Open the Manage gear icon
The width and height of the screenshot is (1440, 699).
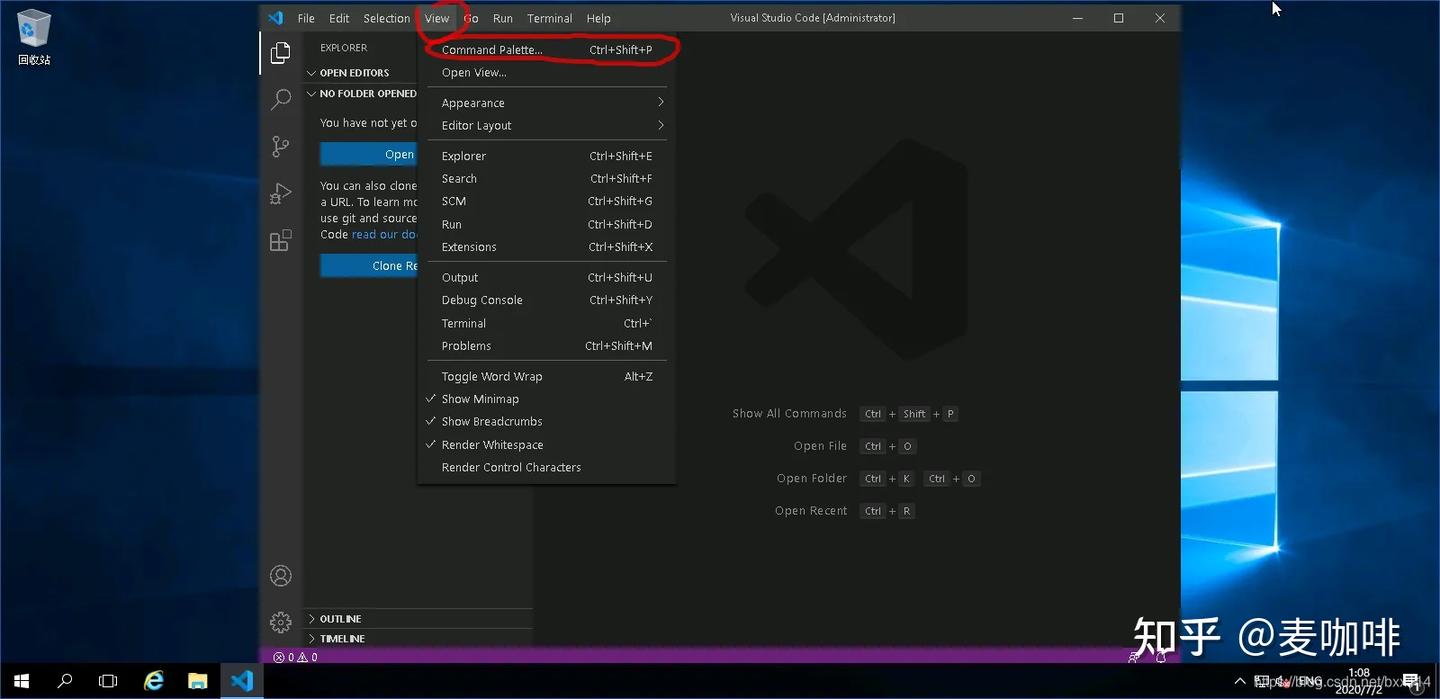pyautogui.click(x=281, y=622)
